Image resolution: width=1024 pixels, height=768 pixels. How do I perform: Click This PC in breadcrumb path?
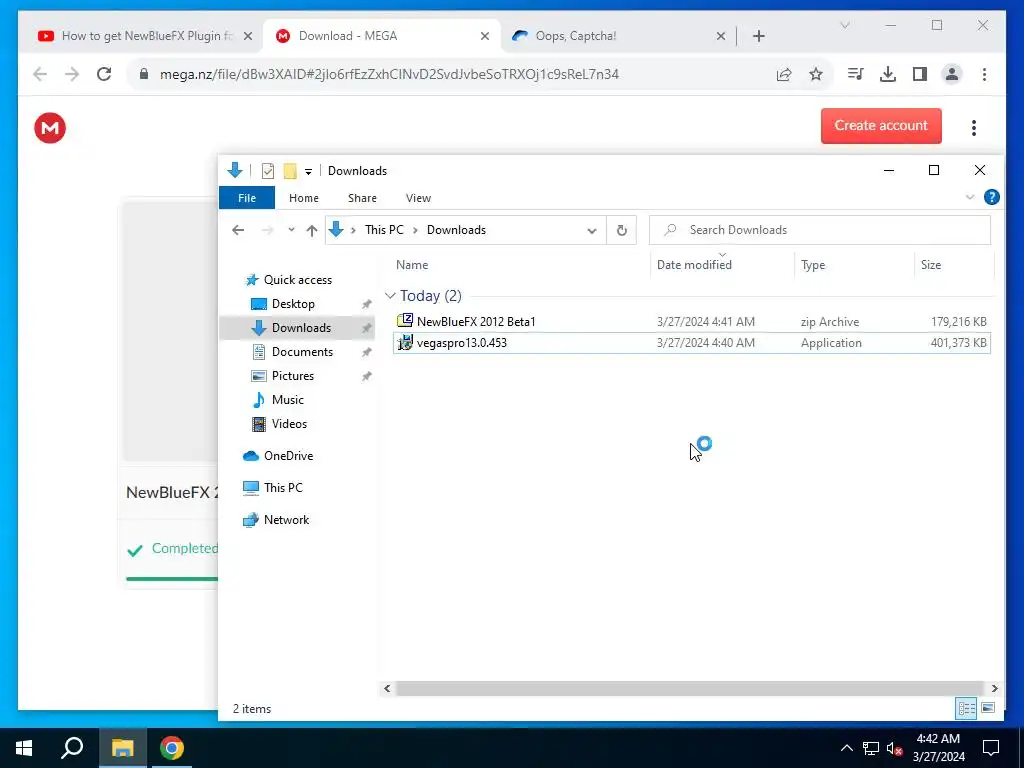pyautogui.click(x=384, y=230)
